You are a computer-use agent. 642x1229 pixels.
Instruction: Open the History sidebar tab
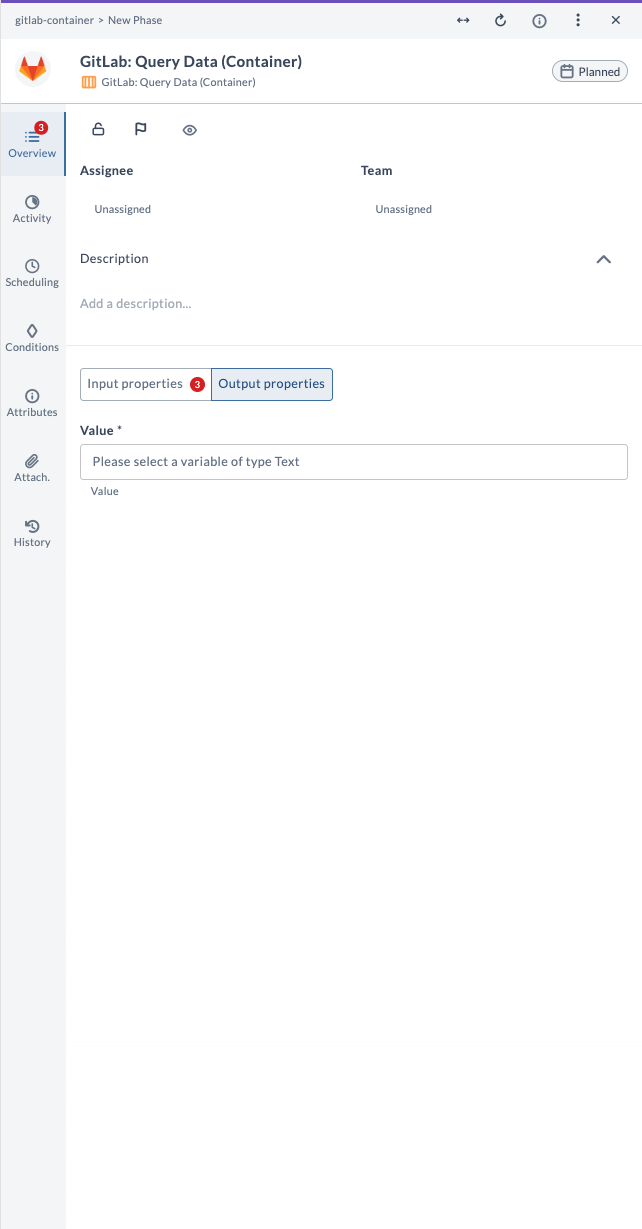[32, 533]
